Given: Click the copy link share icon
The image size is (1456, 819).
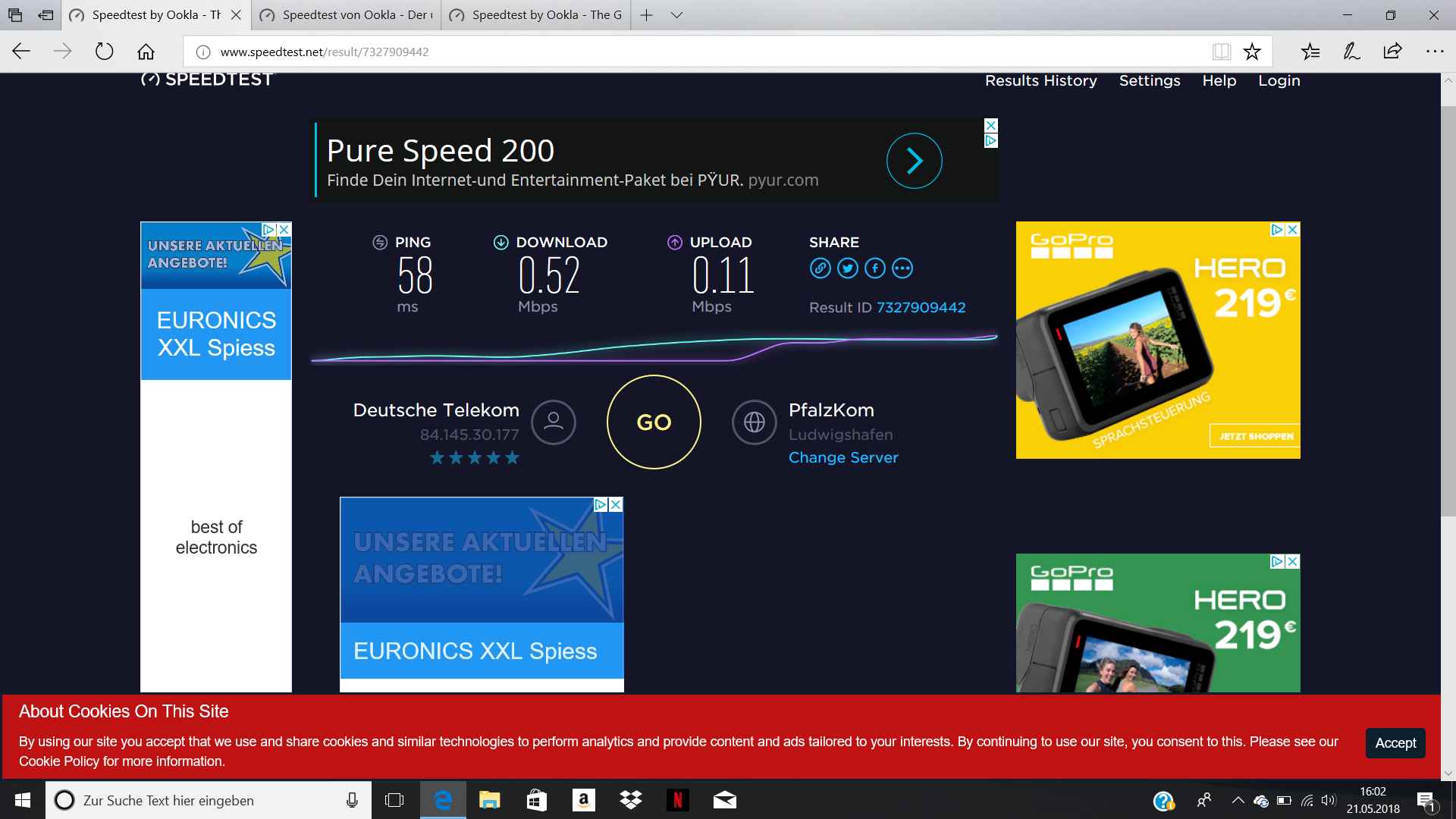Looking at the screenshot, I should pyautogui.click(x=820, y=268).
